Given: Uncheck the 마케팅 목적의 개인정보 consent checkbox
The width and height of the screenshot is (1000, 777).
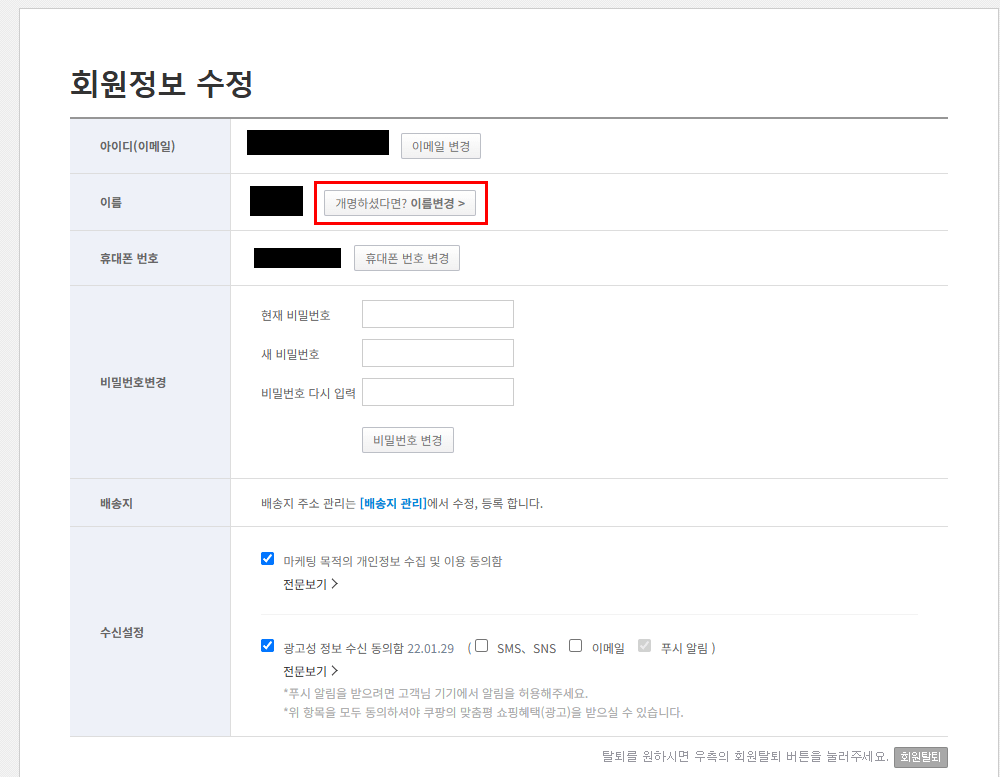Looking at the screenshot, I should click(267, 560).
